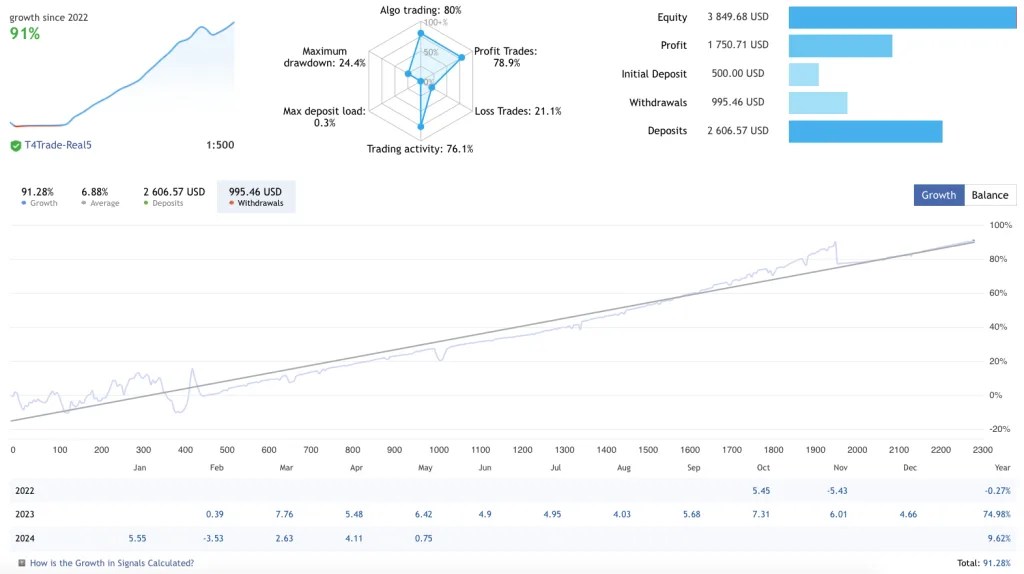1024x574 pixels.
Task: Toggle the Growth series legend
Action: pyautogui.click(x=39, y=197)
